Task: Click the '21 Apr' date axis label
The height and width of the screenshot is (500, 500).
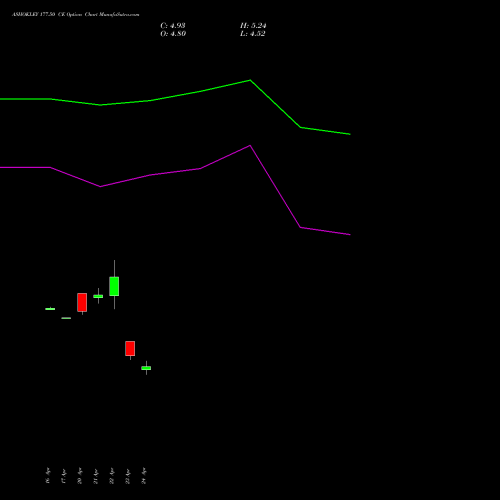Action: 96,476
